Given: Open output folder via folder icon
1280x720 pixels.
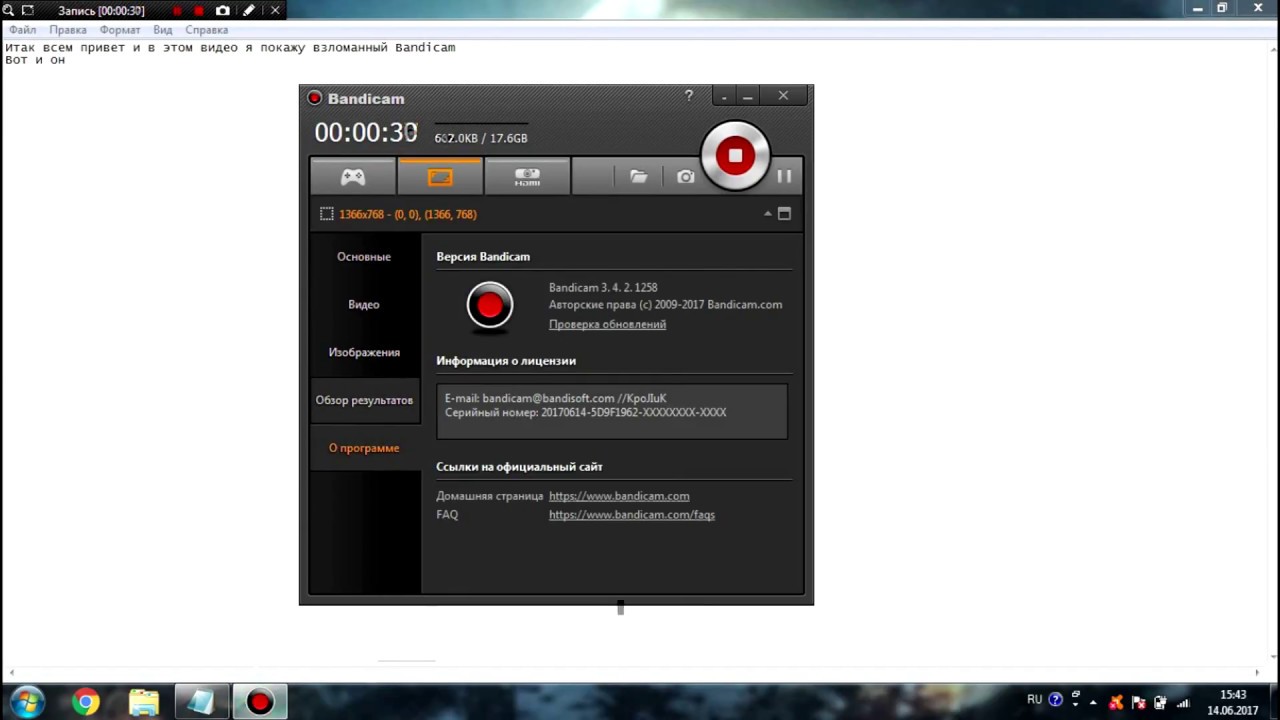Looking at the screenshot, I should pos(638,177).
